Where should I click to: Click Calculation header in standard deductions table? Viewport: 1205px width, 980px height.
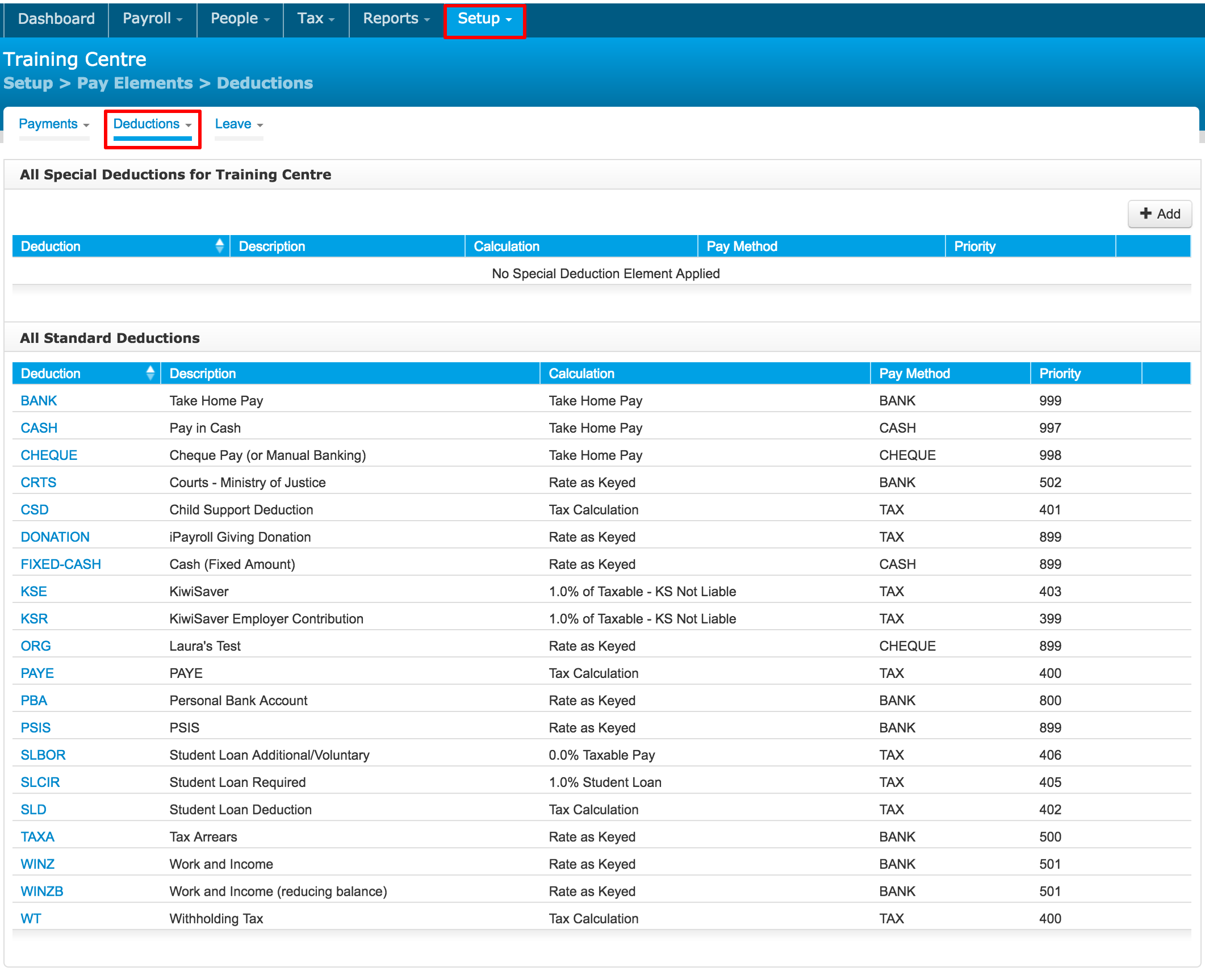[581, 374]
